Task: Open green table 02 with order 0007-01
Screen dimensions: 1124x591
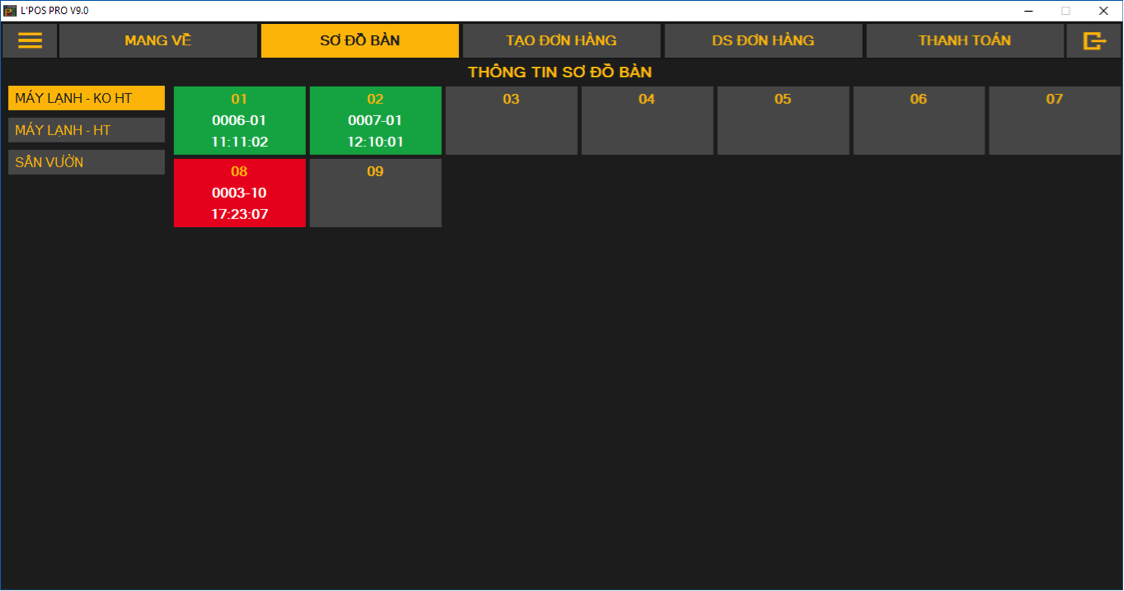Action: [375, 120]
